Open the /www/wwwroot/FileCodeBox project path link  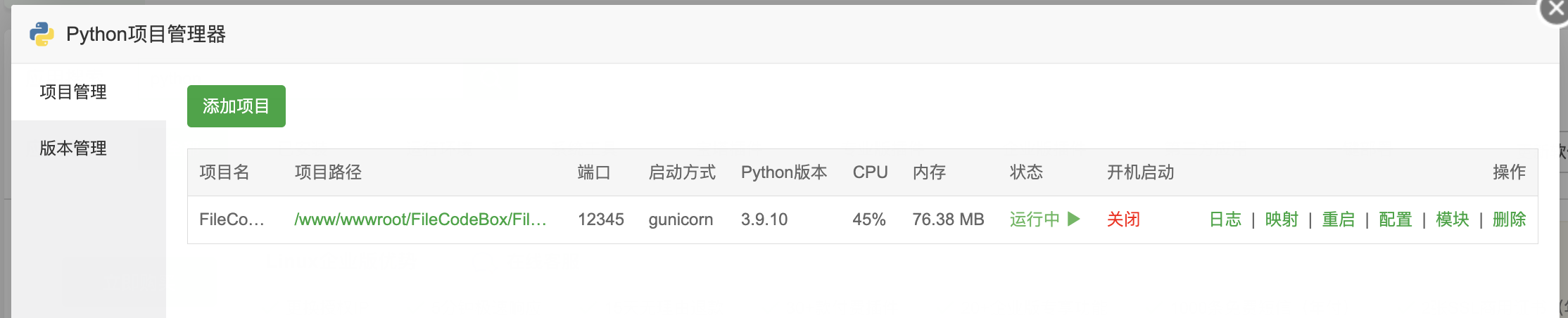[x=420, y=220]
